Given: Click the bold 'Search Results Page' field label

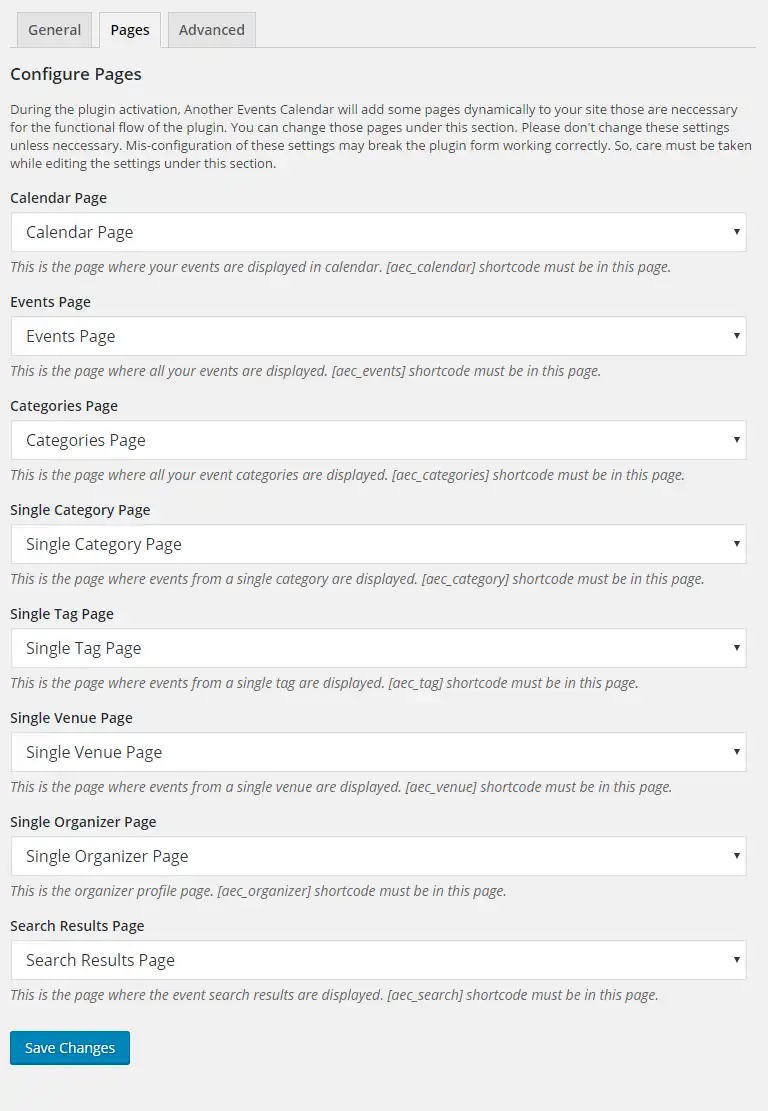Looking at the screenshot, I should click(77, 926).
